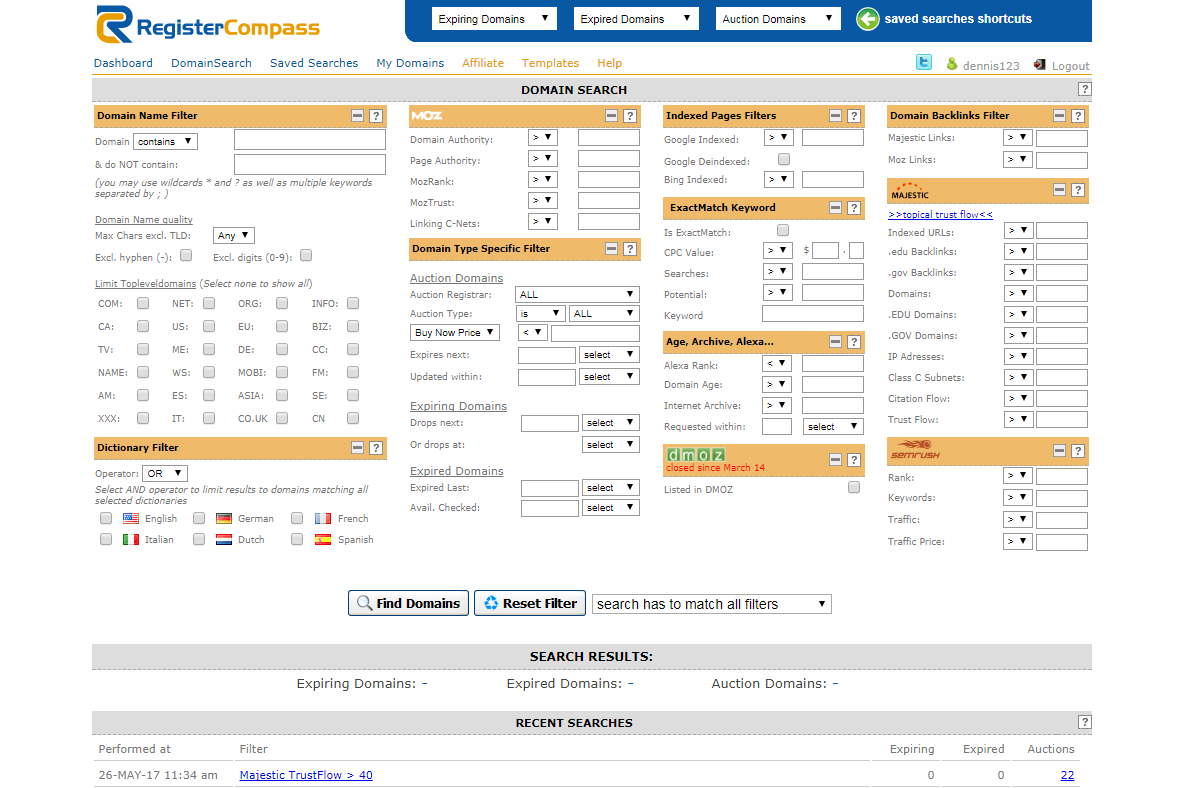Enable Excl. hyphen checkbox
Screen dimensions: 1202x788
click(x=186, y=256)
